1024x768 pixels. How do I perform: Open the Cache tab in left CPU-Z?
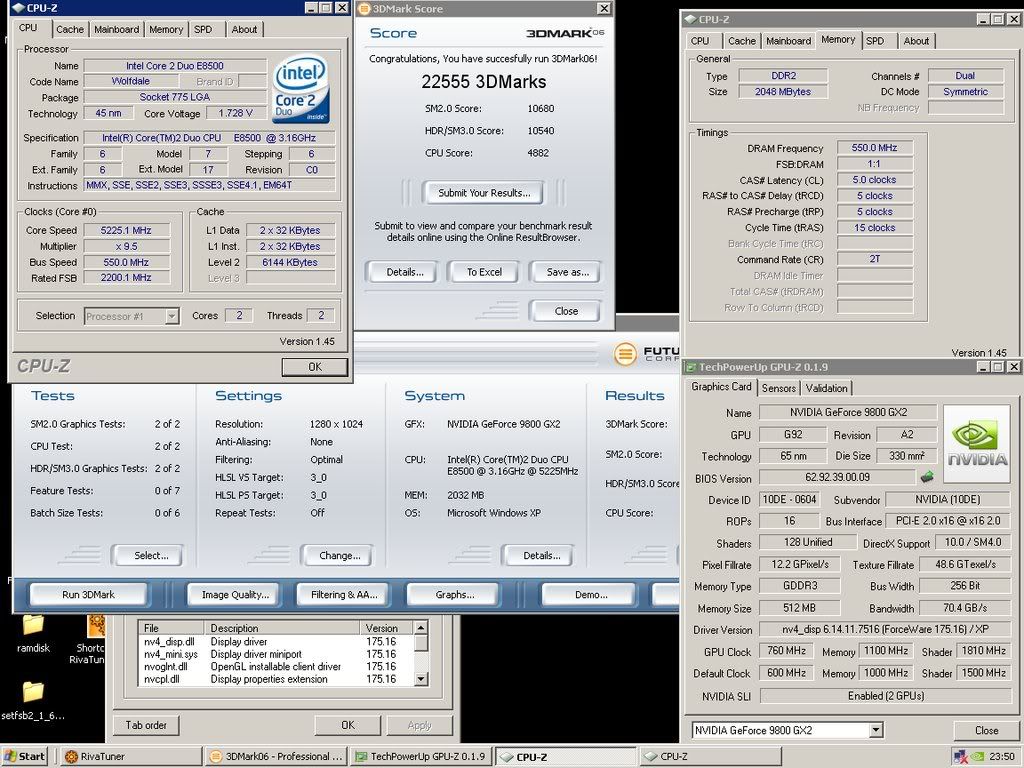(x=70, y=29)
